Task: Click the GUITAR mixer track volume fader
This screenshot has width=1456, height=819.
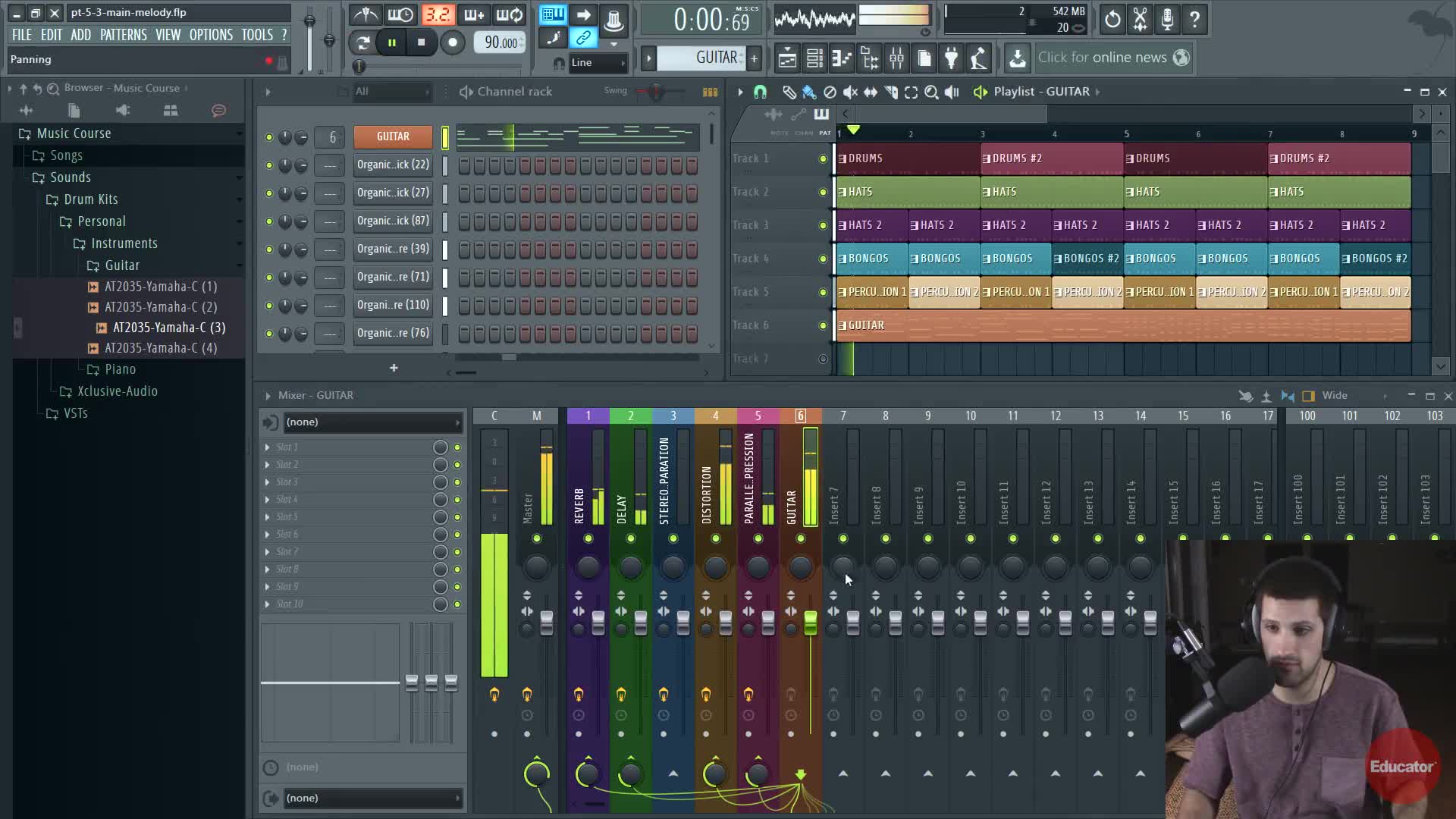Action: pyautogui.click(x=810, y=622)
